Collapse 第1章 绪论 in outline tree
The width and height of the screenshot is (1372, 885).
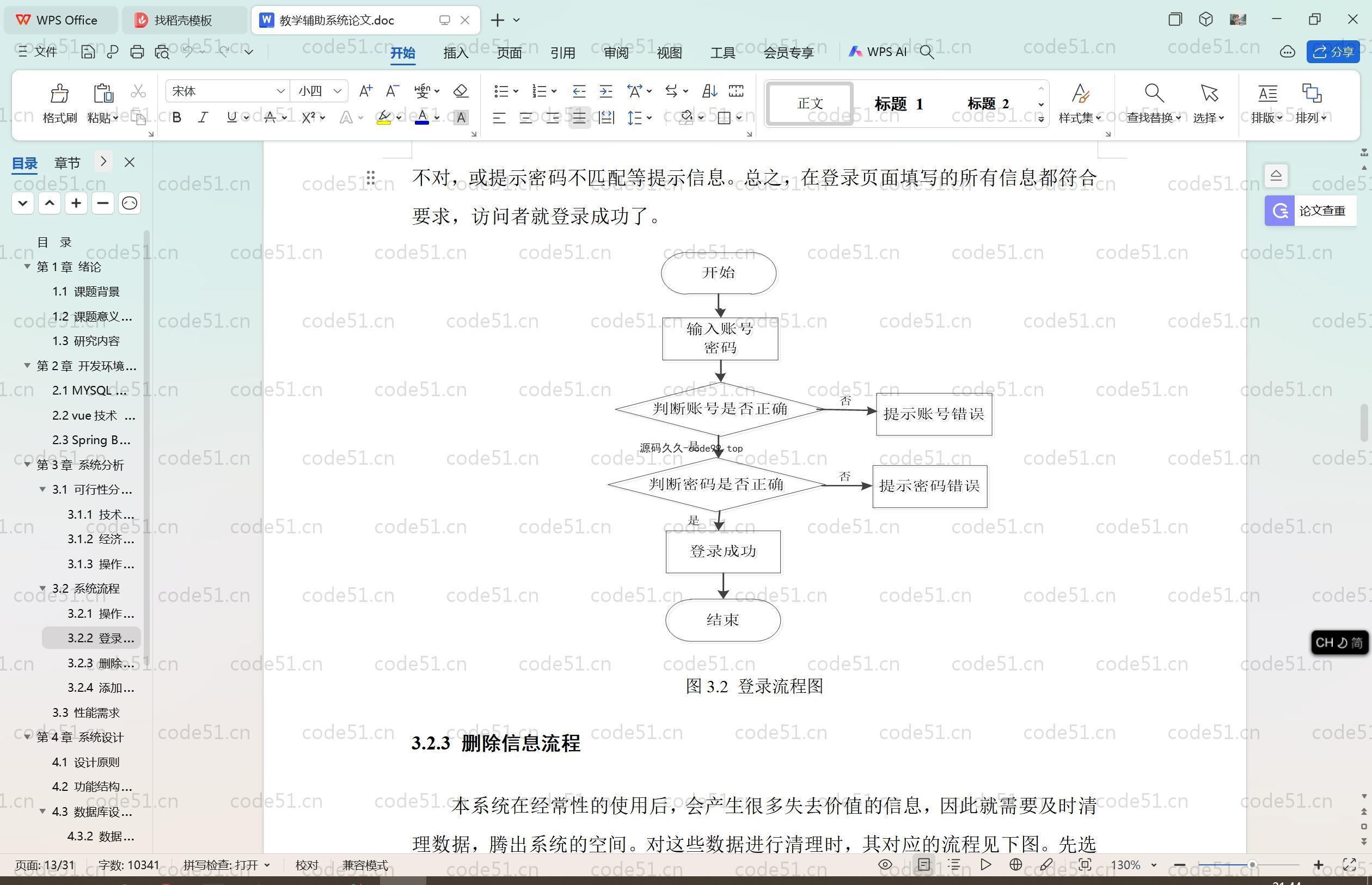pos(27,266)
